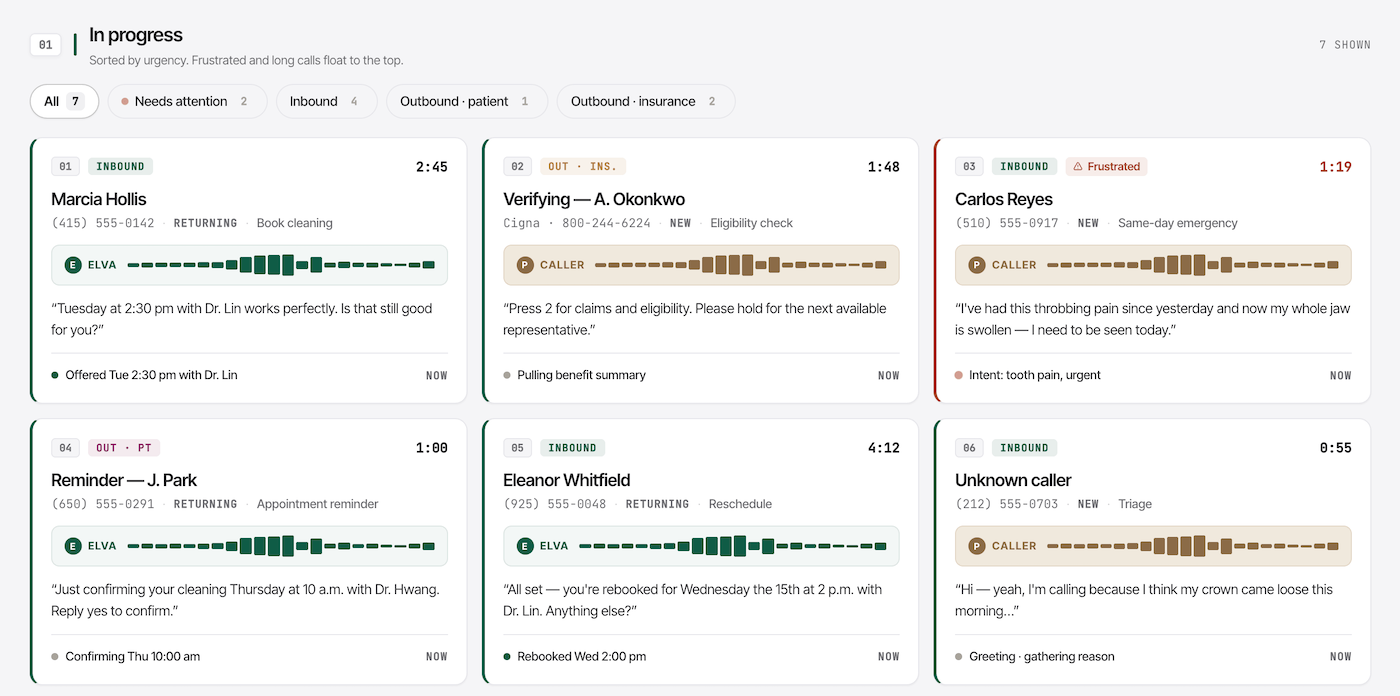
Task: Click the status "Greeting · gathering reason"
Action: click(1042, 656)
